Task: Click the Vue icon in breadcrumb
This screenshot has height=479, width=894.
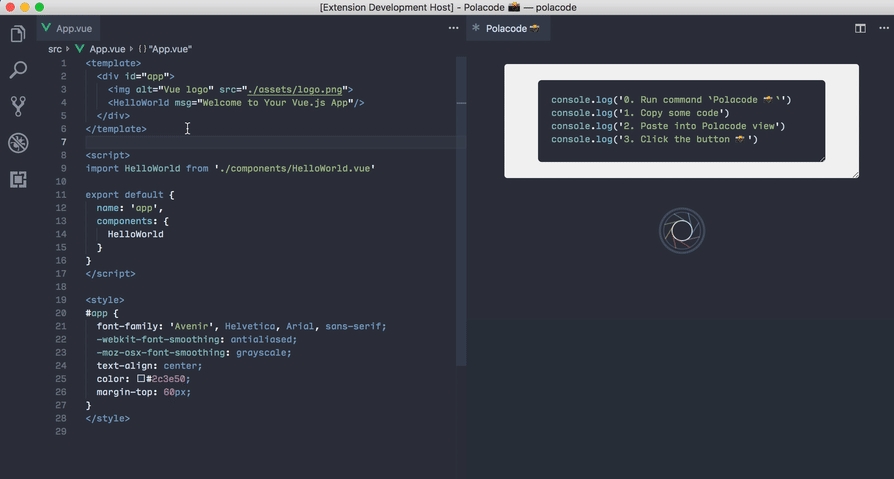Action: pos(80,49)
